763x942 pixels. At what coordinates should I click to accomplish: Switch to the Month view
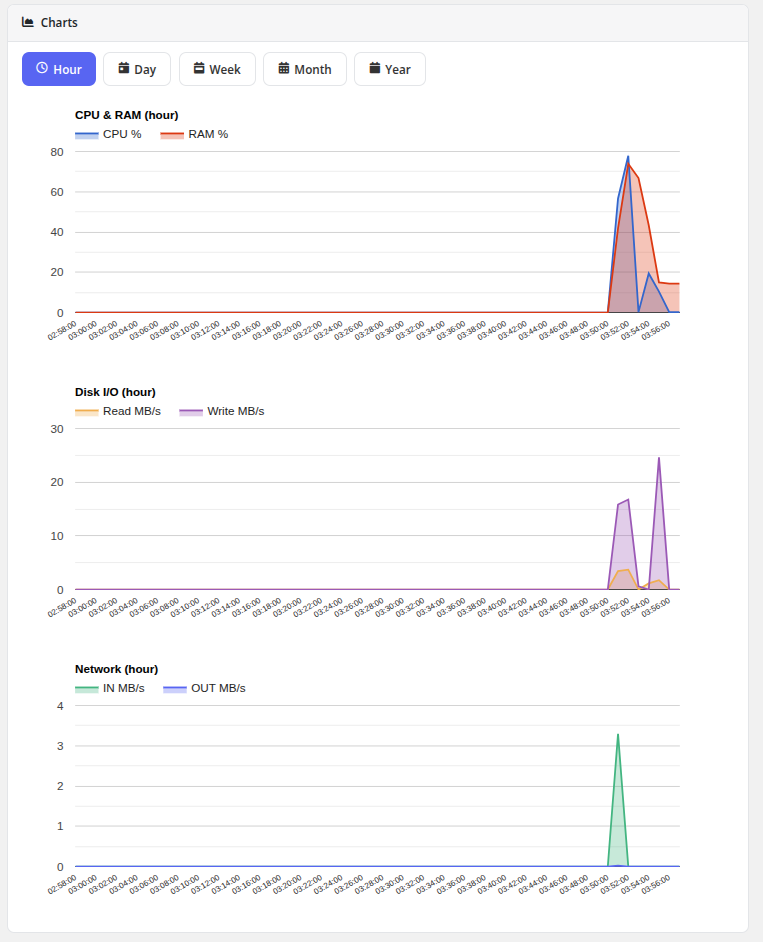(x=304, y=69)
